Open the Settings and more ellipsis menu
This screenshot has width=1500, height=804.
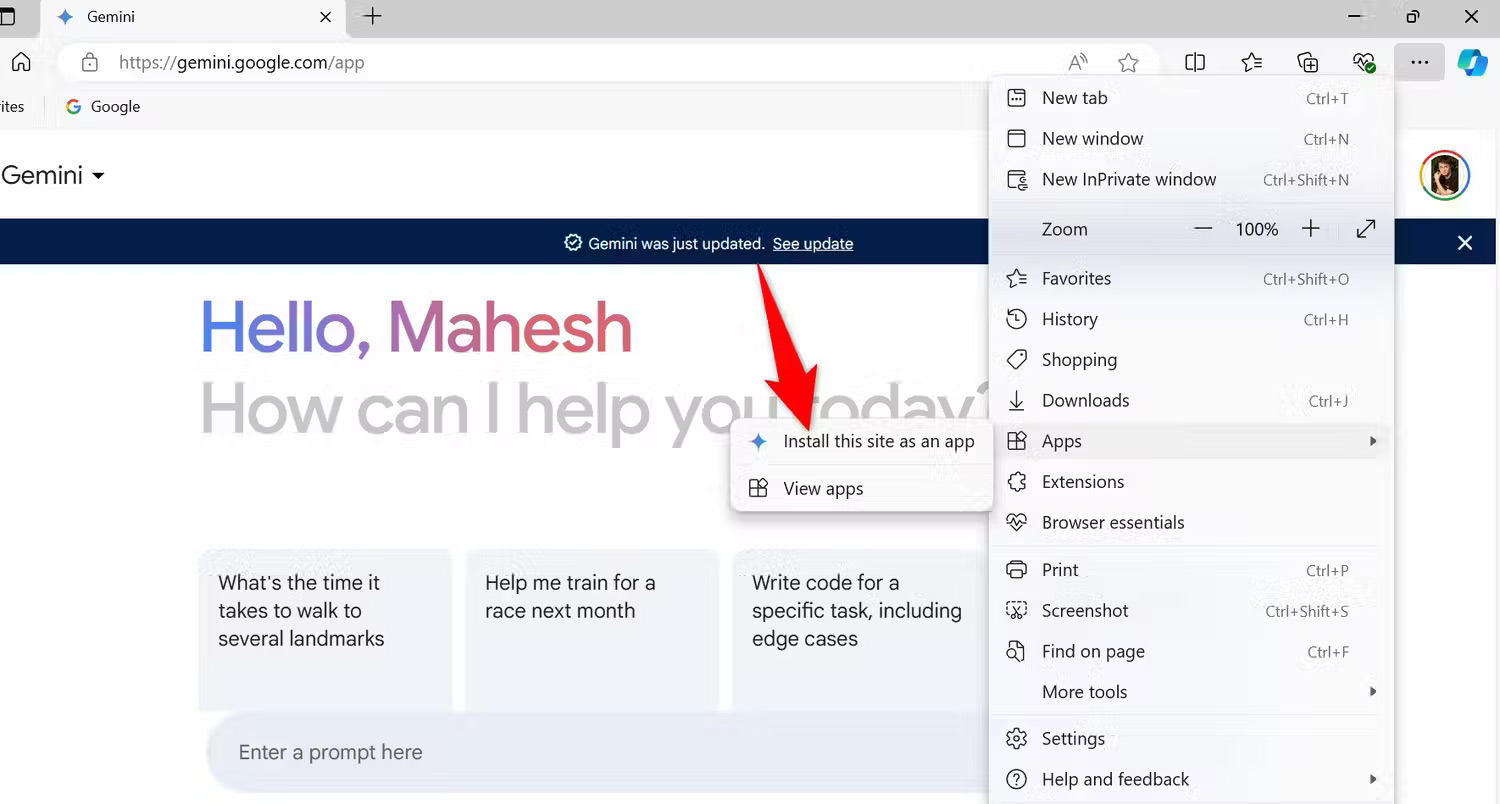point(1419,62)
